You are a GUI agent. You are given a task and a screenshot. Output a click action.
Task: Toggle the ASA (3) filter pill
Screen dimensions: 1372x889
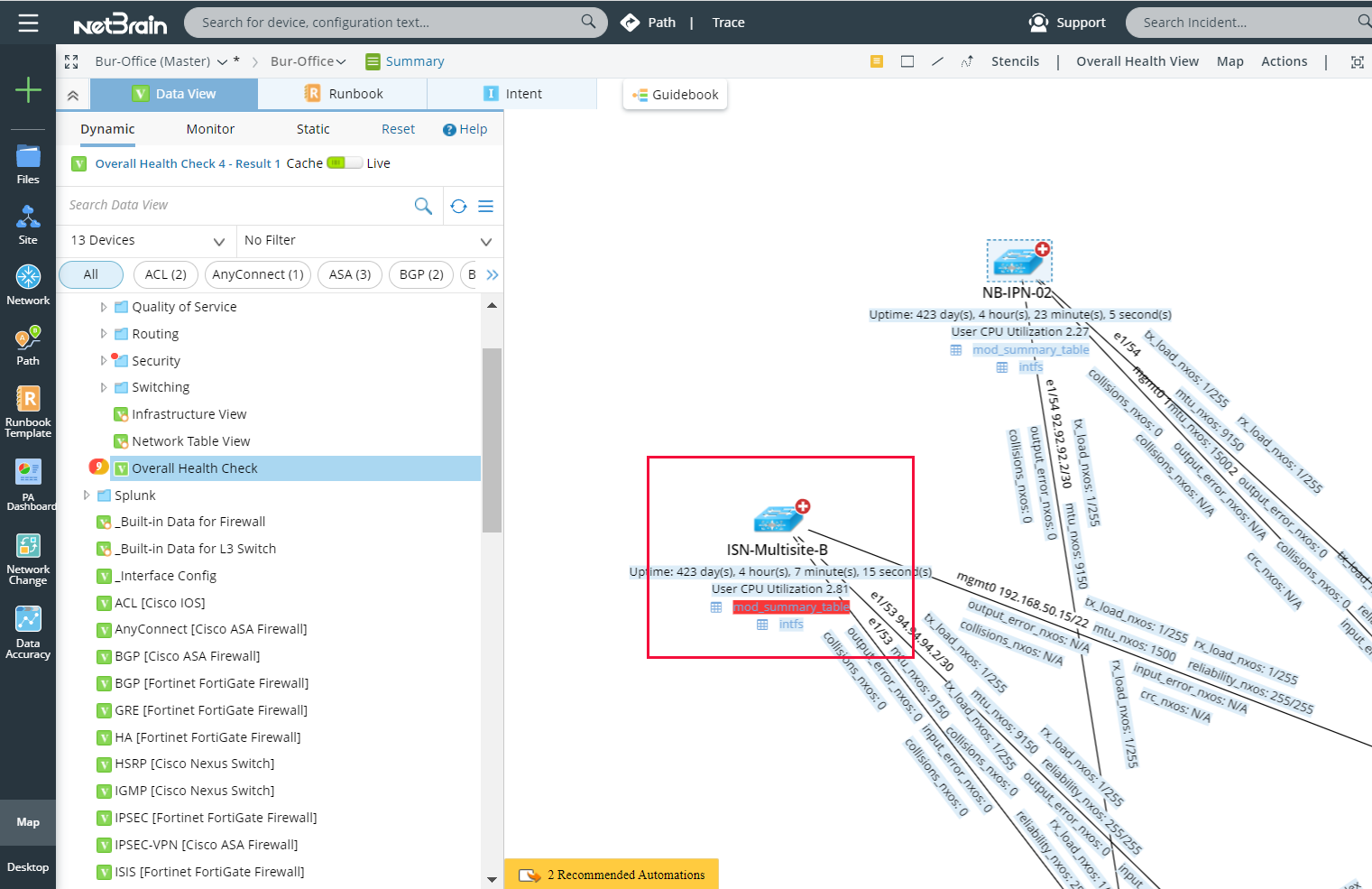pyautogui.click(x=350, y=274)
